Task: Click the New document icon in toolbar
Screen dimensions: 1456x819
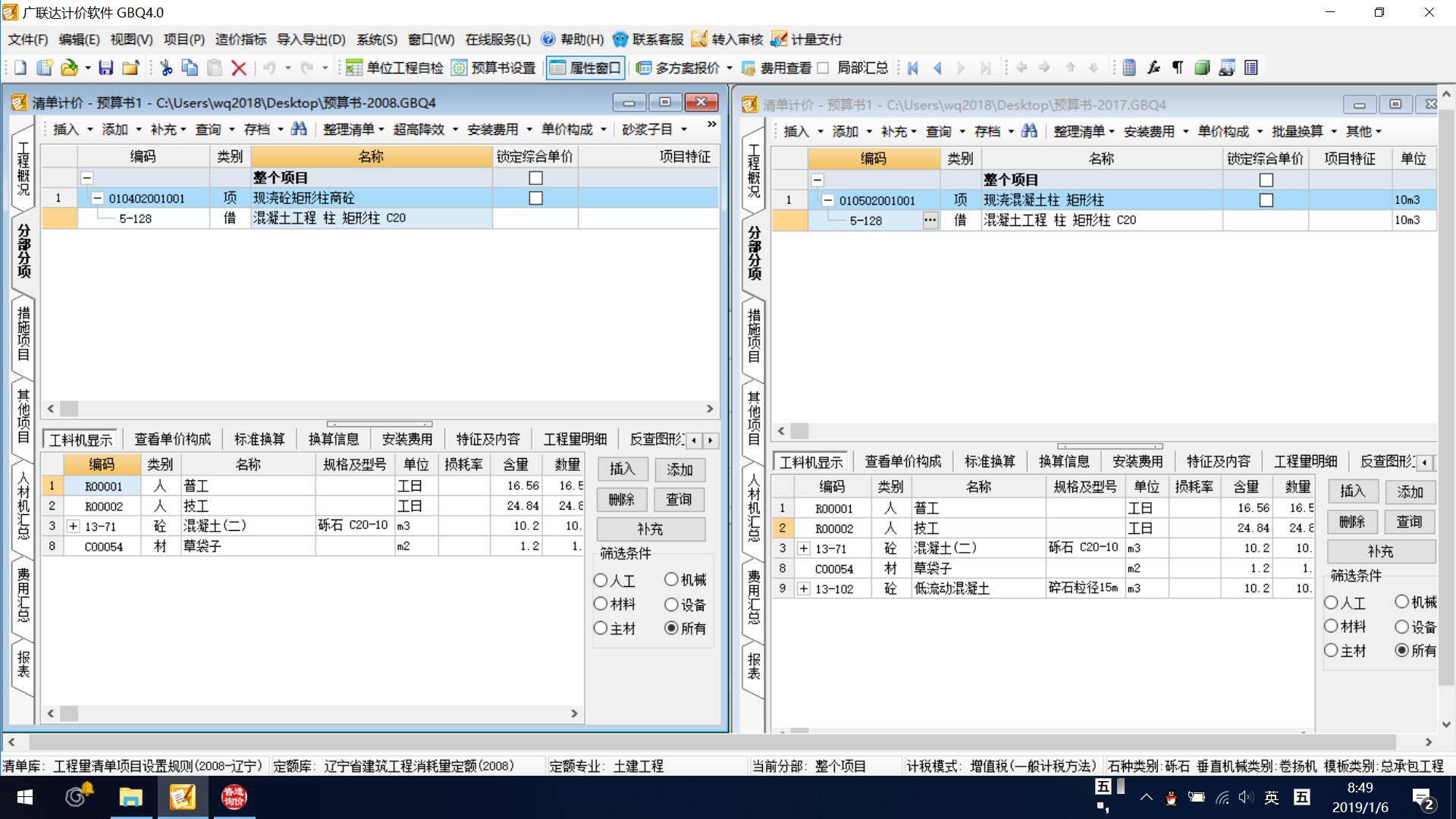Action: 20,68
